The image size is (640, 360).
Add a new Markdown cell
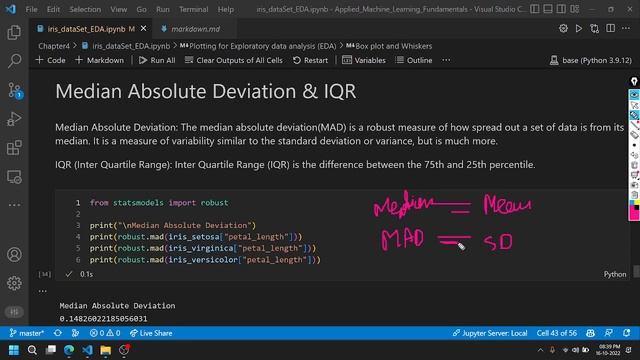[x=100, y=60]
